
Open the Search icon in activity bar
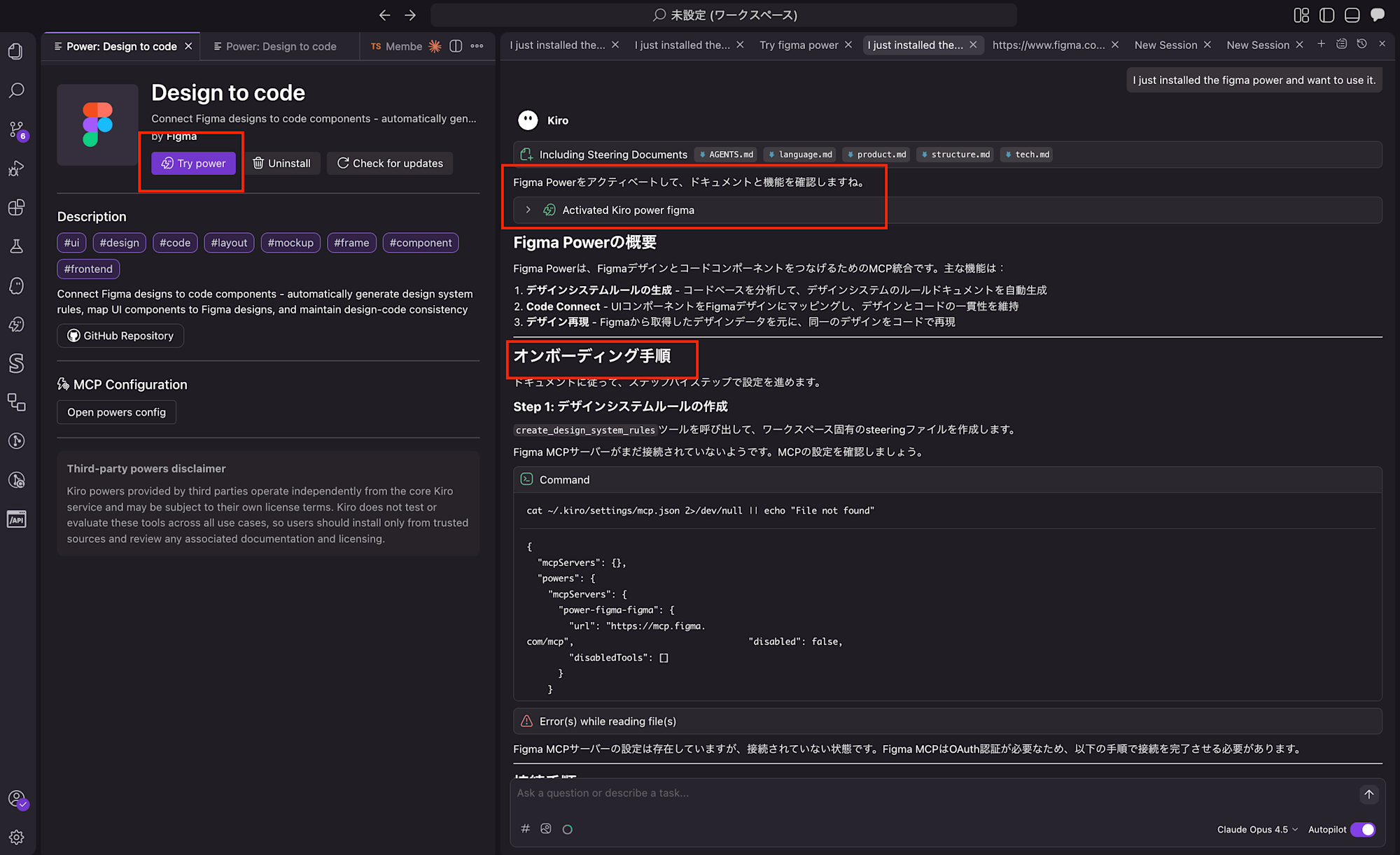click(16, 90)
